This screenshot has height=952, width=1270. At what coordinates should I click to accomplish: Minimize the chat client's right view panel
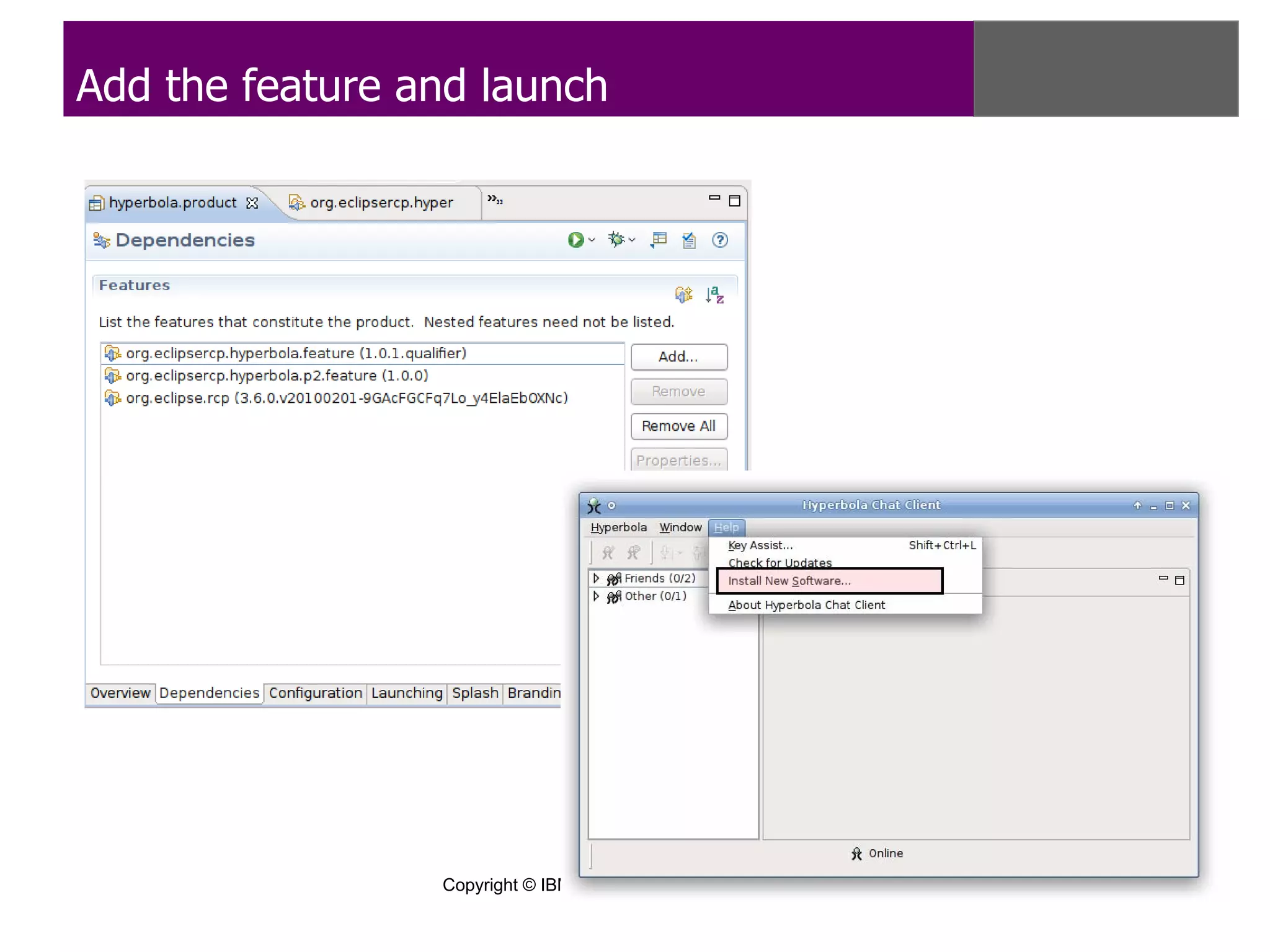[x=1163, y=578]
